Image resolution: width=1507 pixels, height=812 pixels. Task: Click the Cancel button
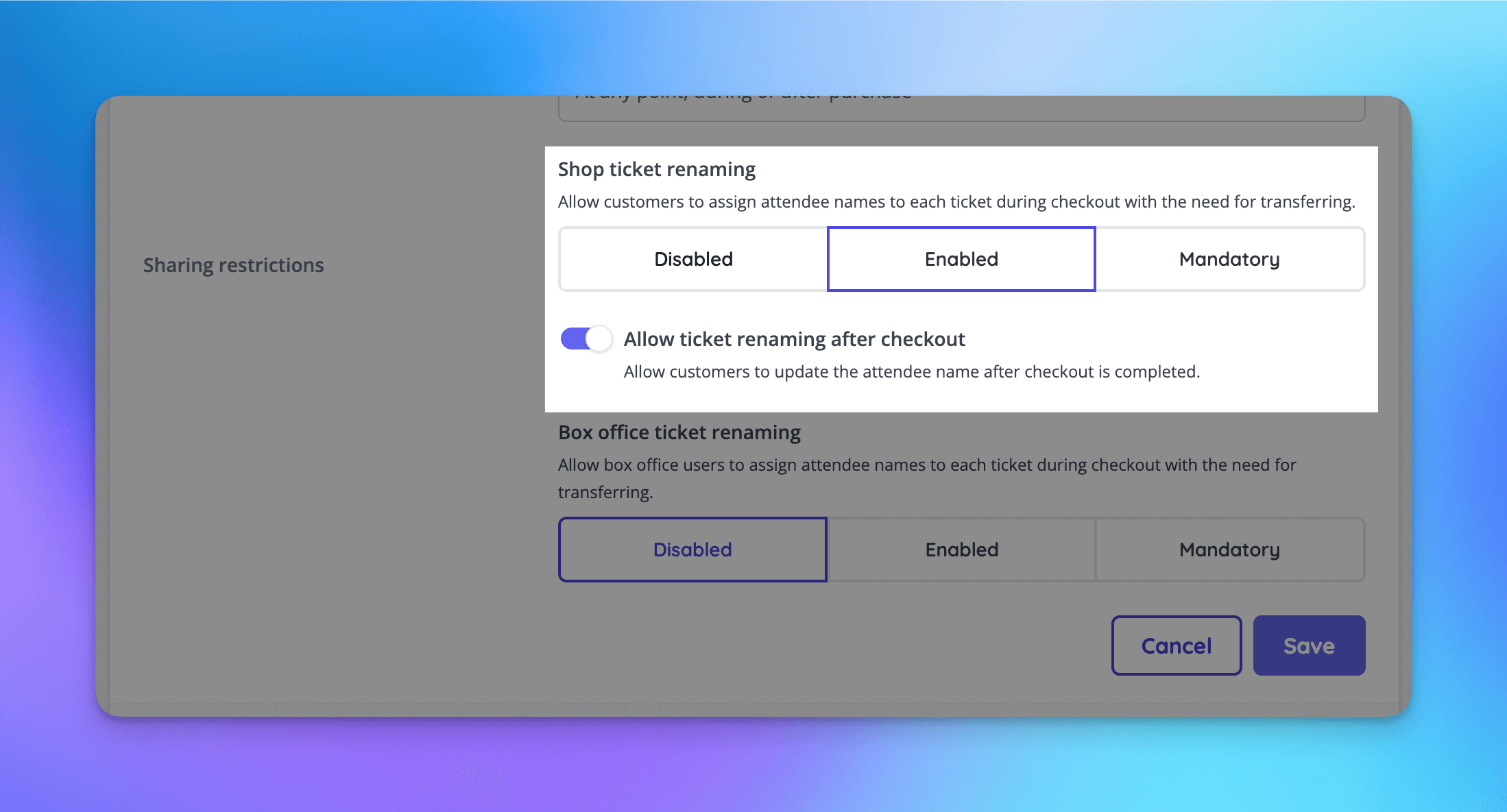(1177, 645)
